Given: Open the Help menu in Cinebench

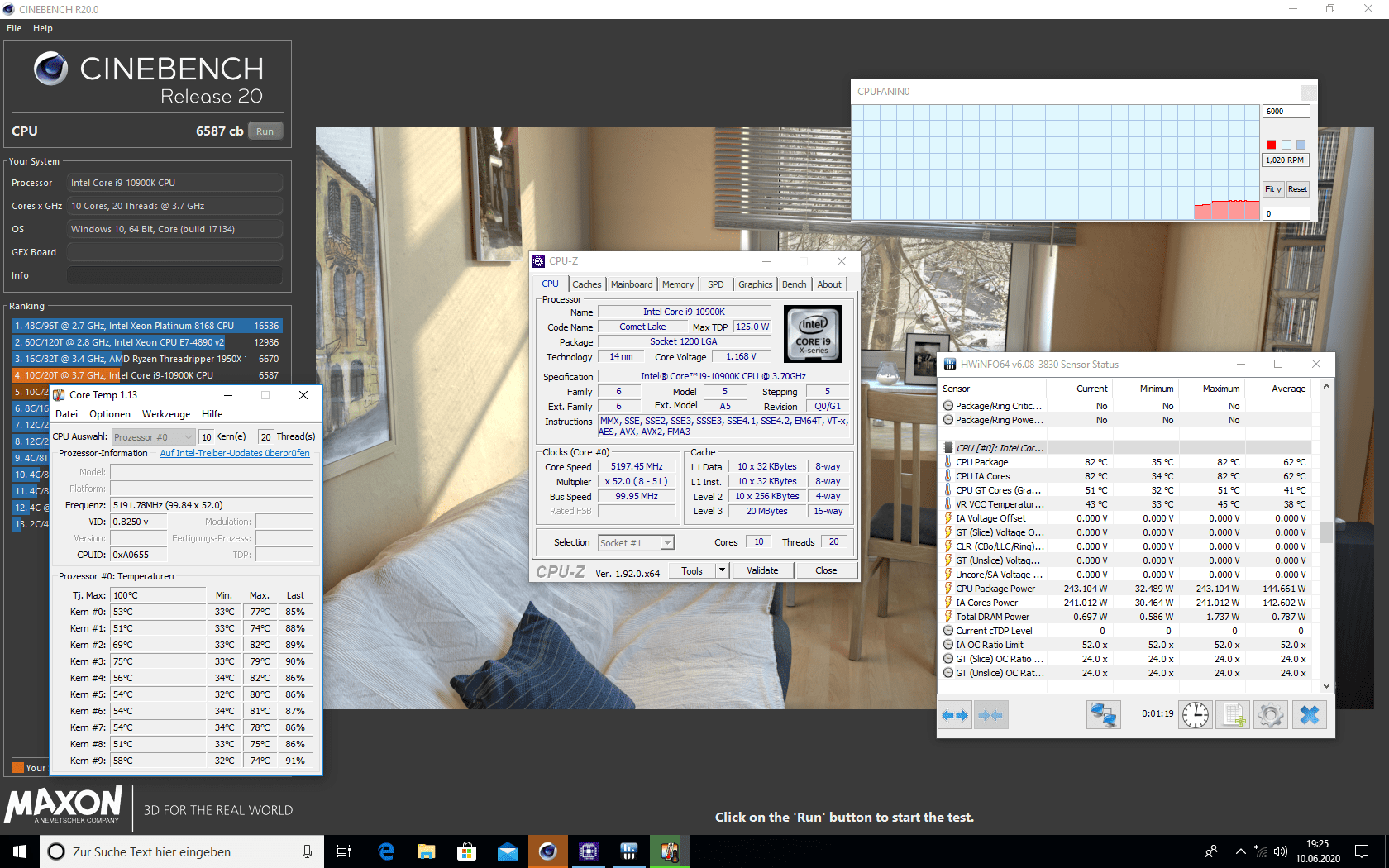Looking at the screenshot, I should 43,28.
